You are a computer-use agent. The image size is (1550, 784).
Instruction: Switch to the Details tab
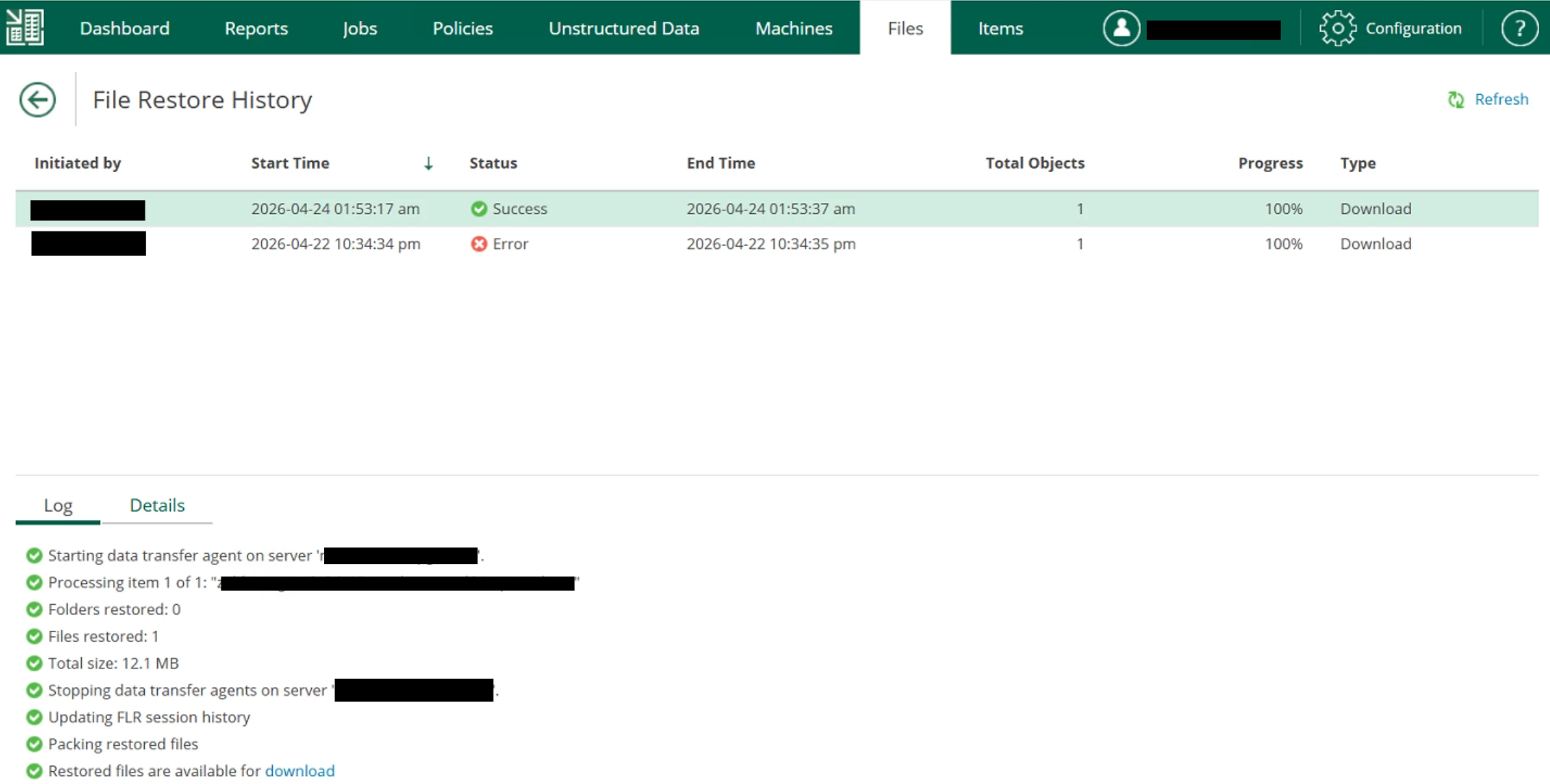click(x=157, y=506)
